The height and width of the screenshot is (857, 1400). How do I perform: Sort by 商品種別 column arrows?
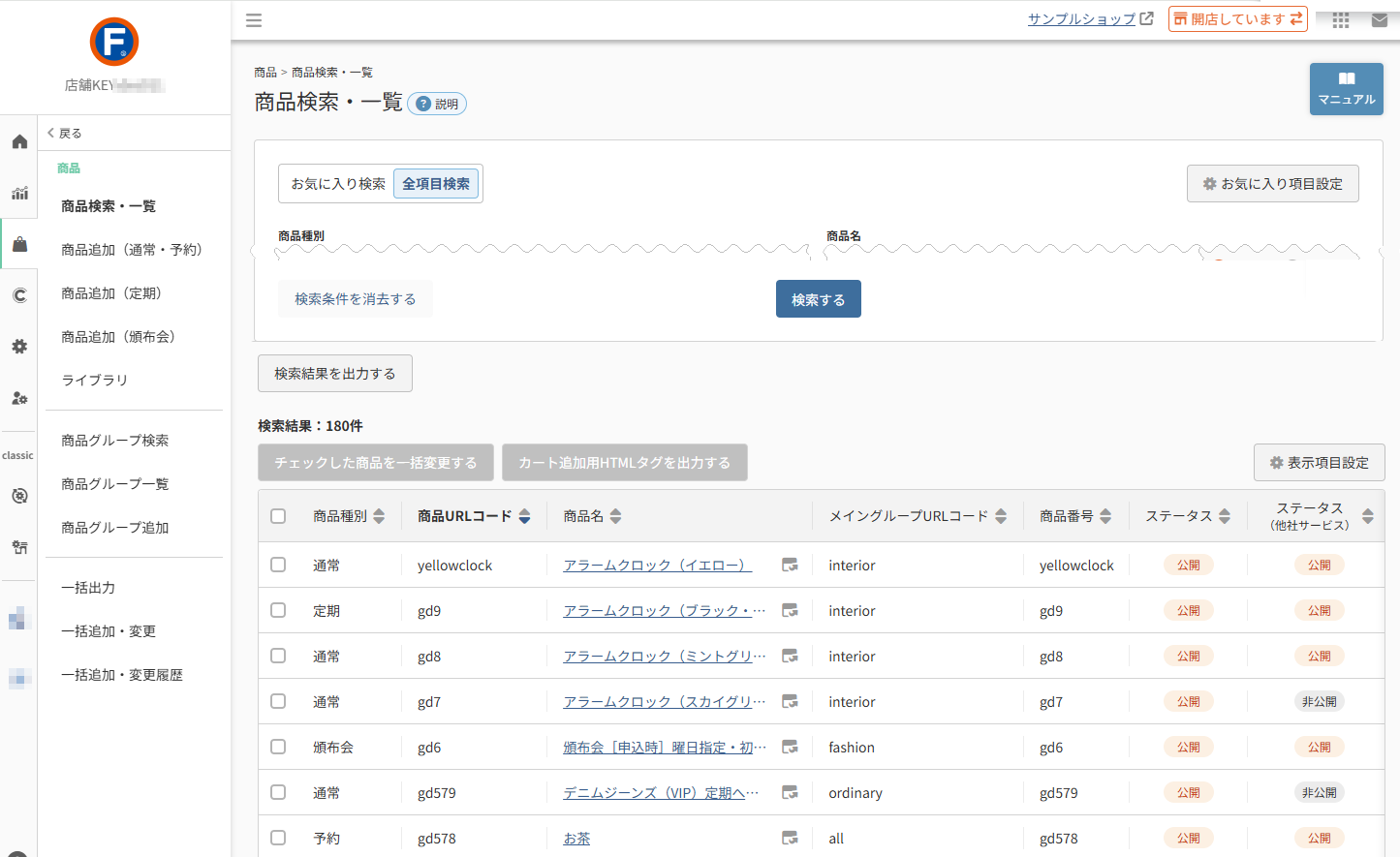point(379,516)
